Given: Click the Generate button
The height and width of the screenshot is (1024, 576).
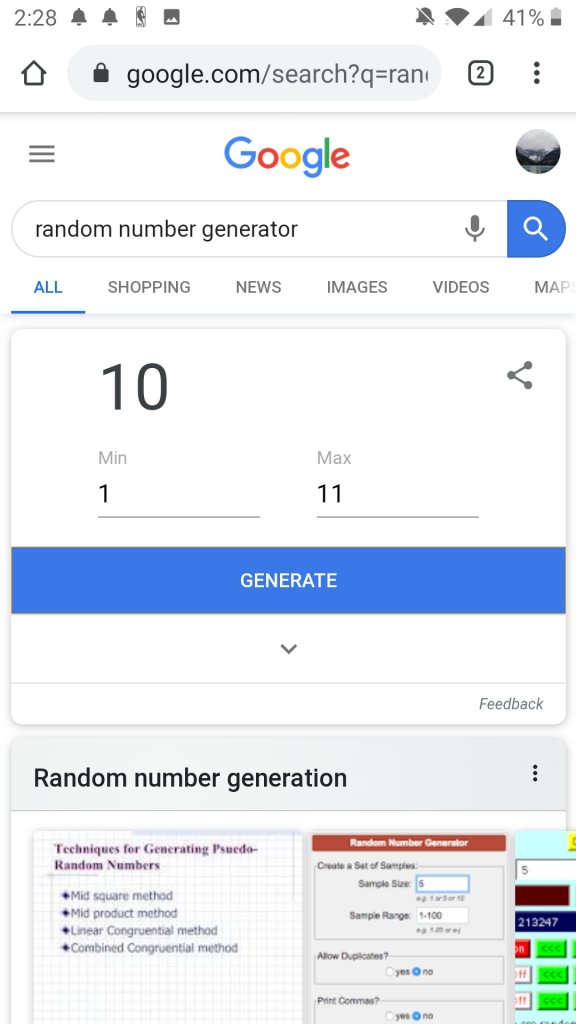Looking at the screenshot, I should [288, 580].
